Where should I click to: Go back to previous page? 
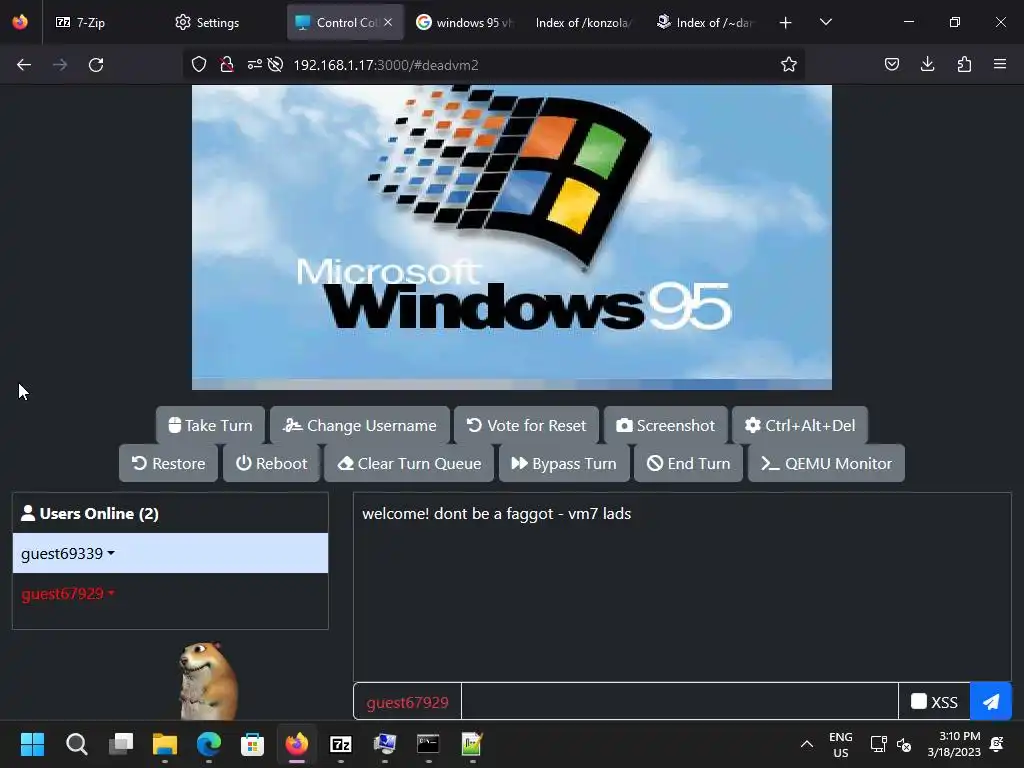pos(24,65)
